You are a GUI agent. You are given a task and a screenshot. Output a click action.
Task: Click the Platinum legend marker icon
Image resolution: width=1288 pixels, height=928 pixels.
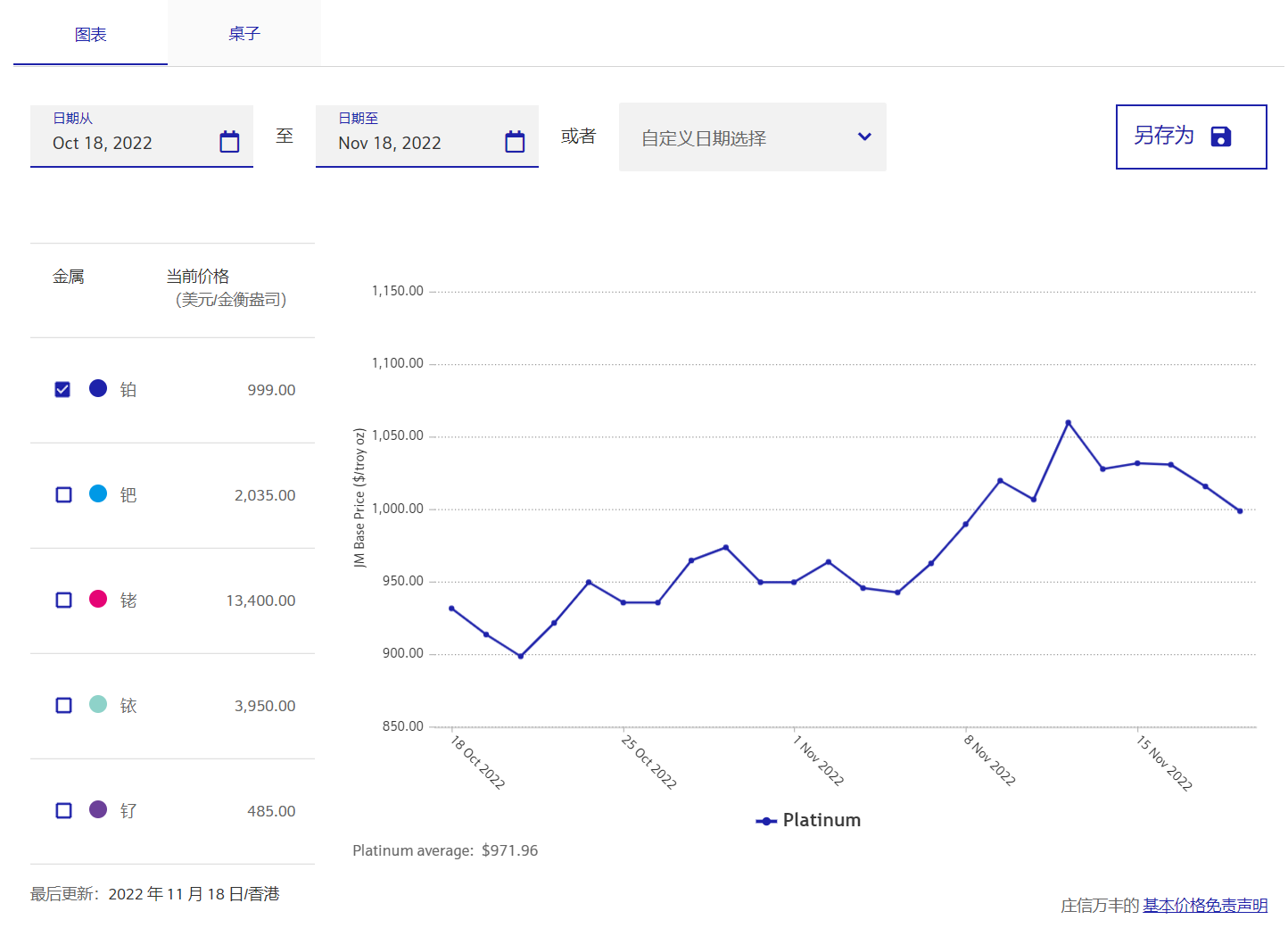coord(766,821)
